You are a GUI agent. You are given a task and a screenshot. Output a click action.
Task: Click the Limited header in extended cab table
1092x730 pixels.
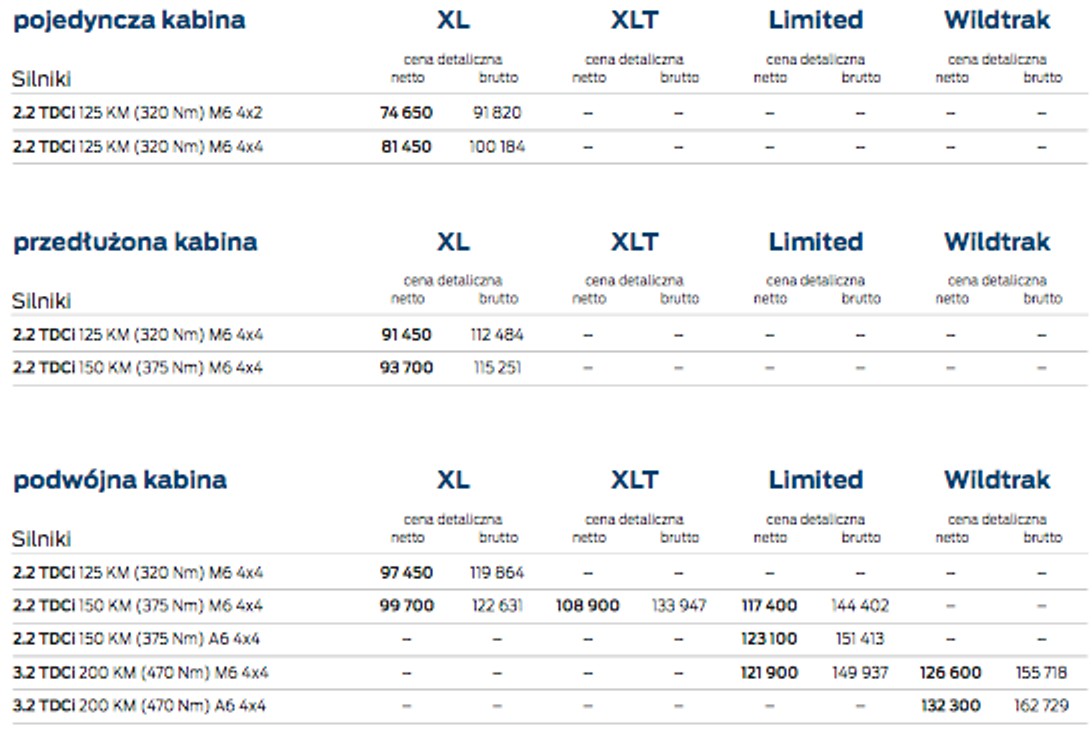coord(816,242)
